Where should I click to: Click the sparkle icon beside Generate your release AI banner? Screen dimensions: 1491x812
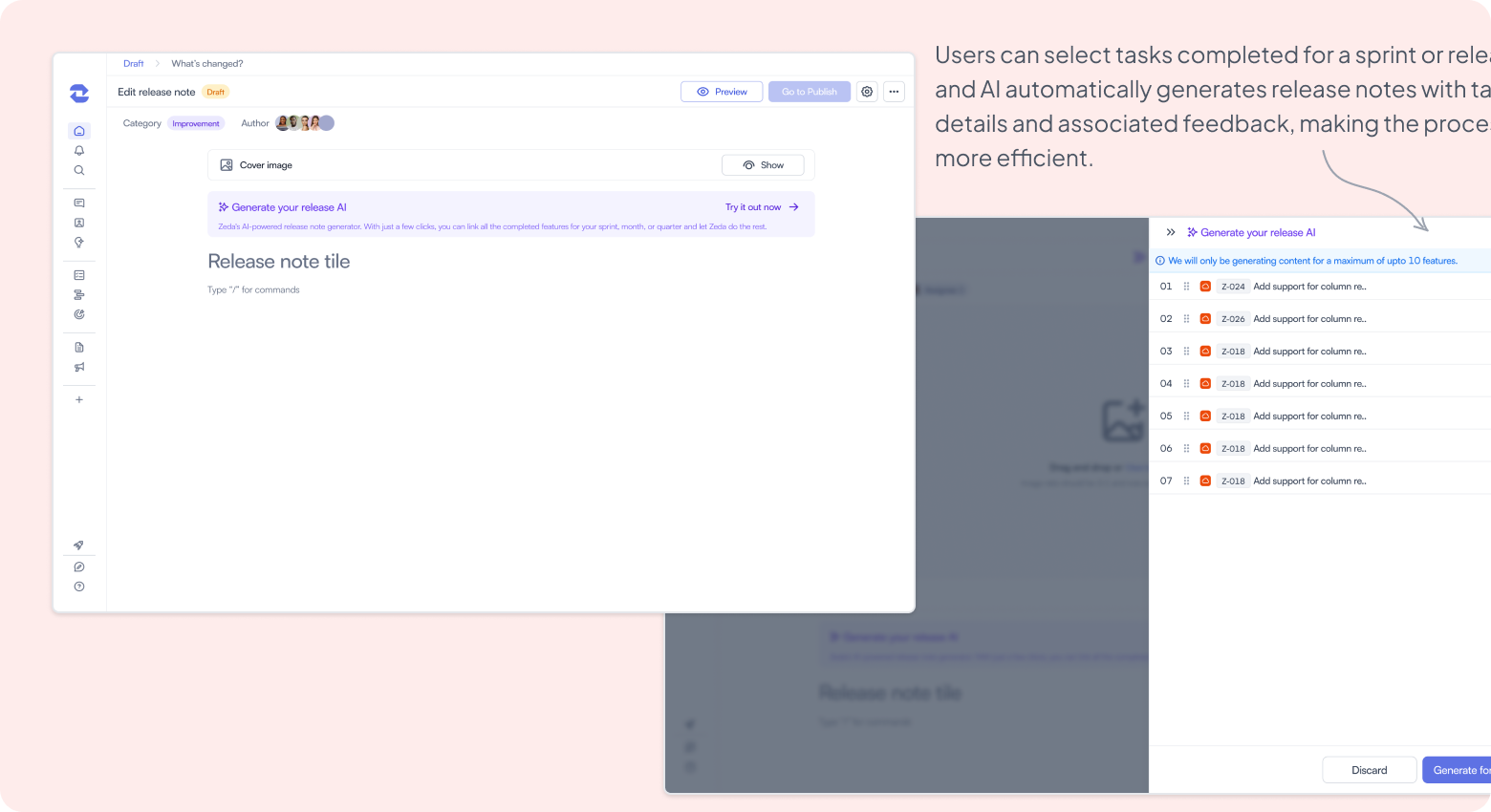point(224,207)
